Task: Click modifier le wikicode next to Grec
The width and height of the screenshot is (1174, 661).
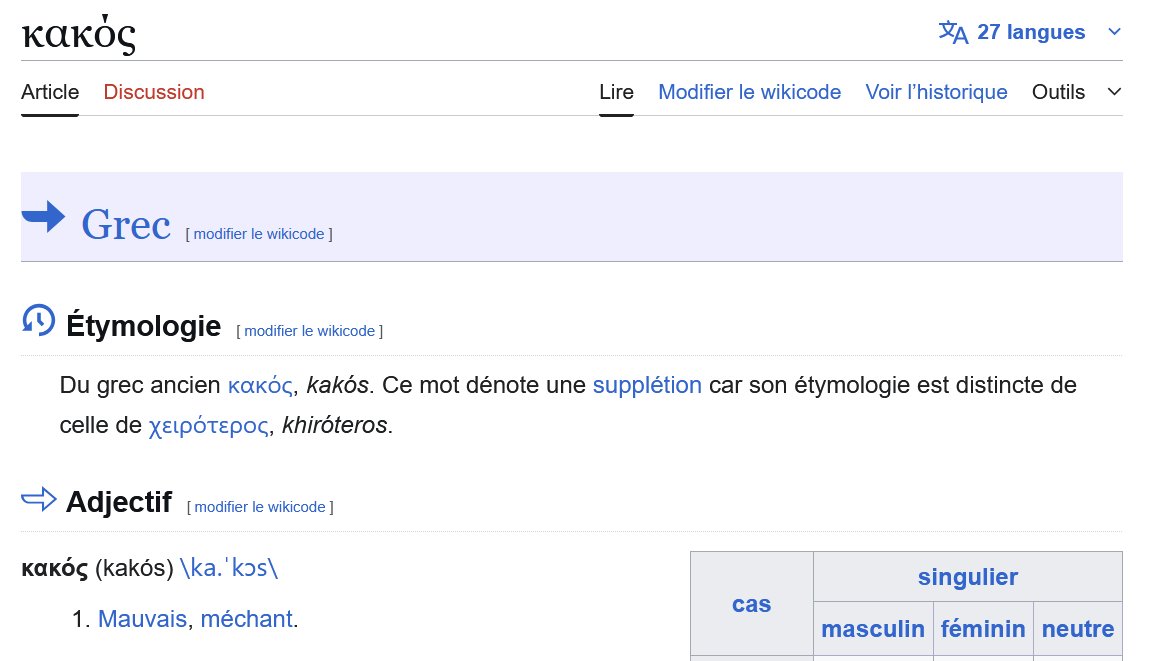Action: pyautogui.click(x=258, y=233)
